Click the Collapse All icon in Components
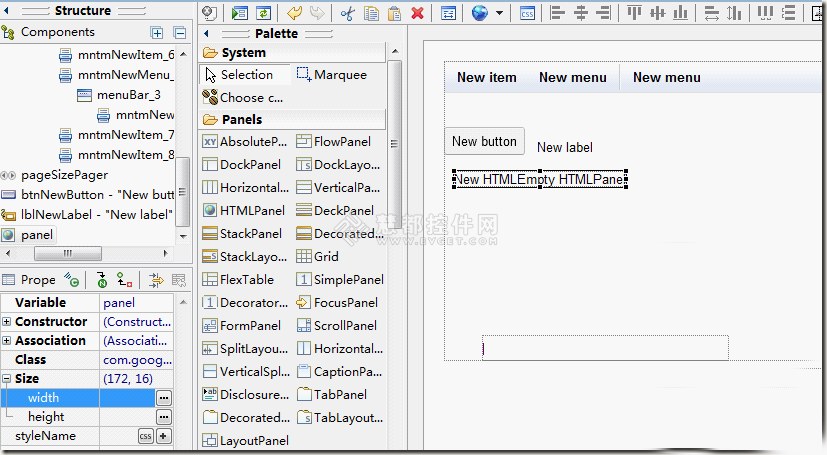Screen dimensions: 827x455 click(180, 33)
